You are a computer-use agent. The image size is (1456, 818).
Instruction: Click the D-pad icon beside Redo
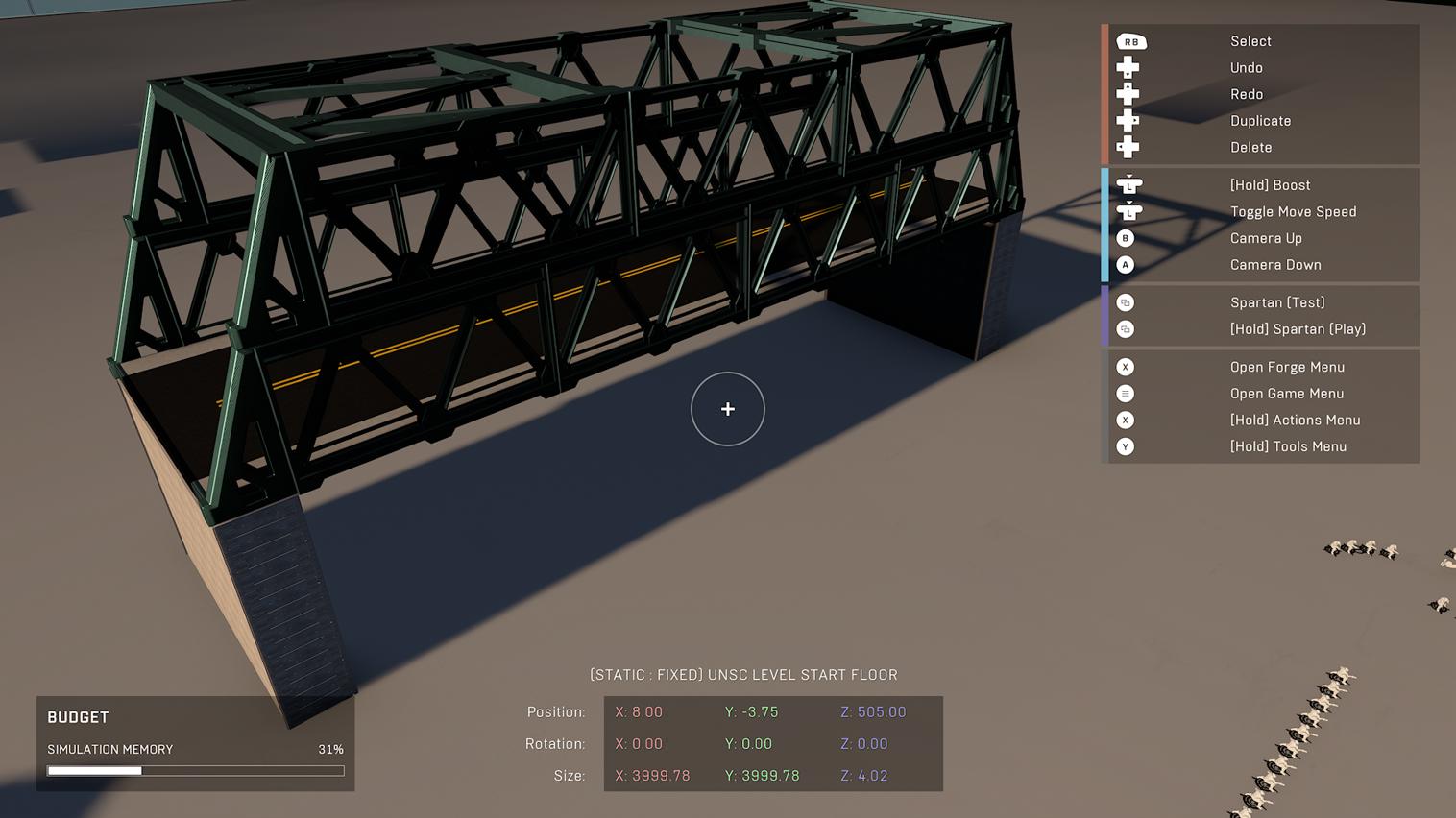coord(1128,94)
